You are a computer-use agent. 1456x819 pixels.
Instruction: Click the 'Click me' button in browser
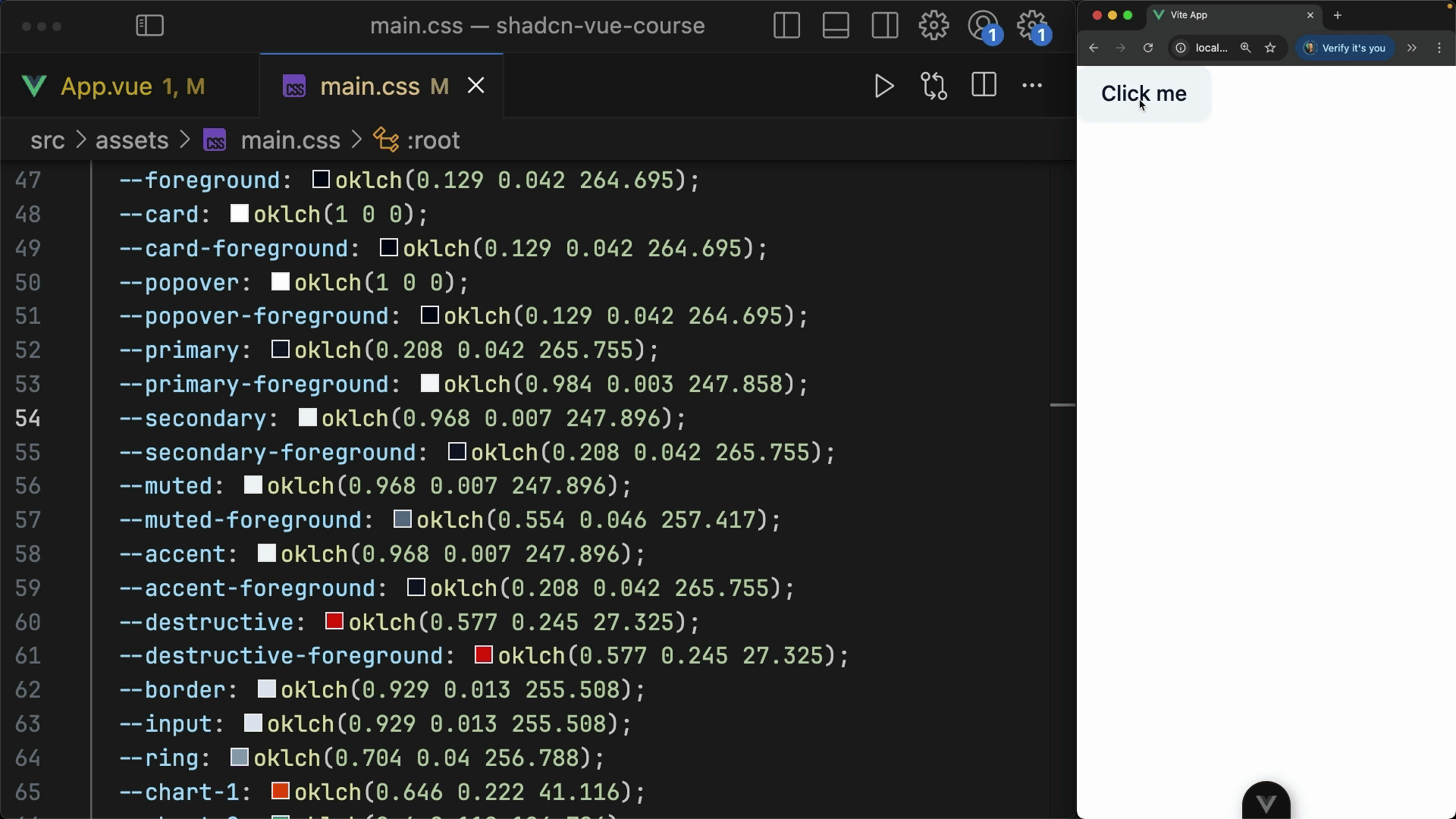tap(1144, 94)
